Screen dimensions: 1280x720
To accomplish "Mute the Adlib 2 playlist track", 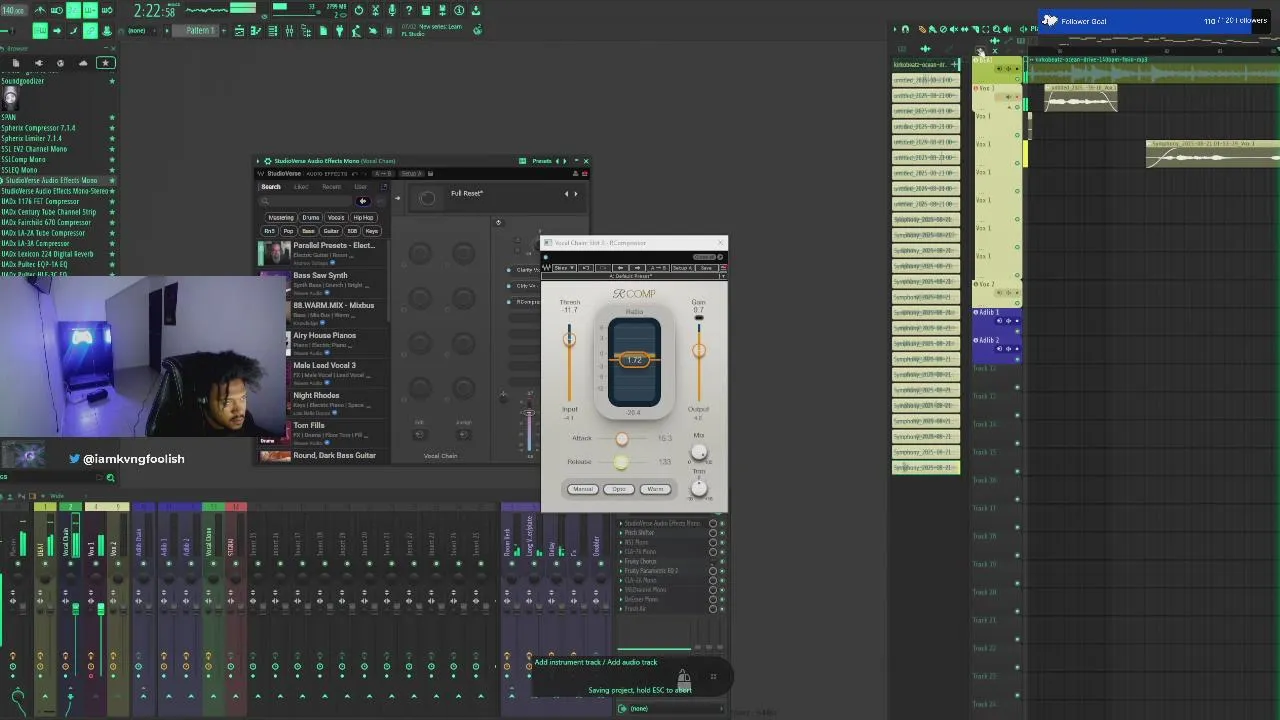I will pyautogui.click(x=1017, y=359).
